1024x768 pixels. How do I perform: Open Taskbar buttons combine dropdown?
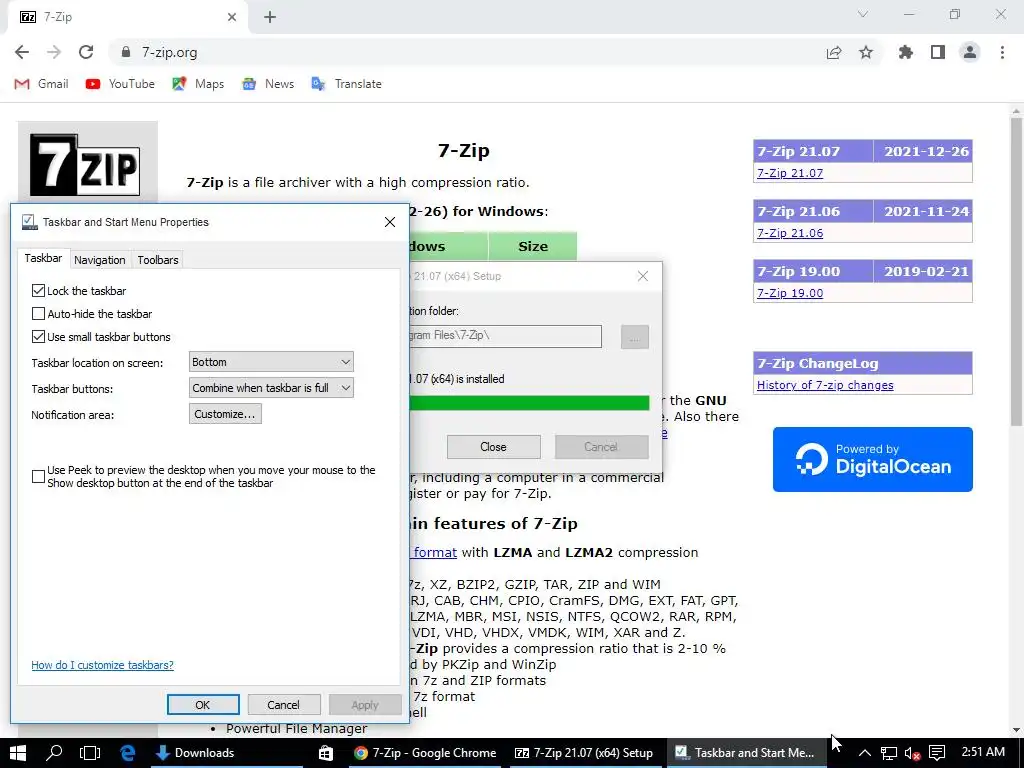coord(271,388)
